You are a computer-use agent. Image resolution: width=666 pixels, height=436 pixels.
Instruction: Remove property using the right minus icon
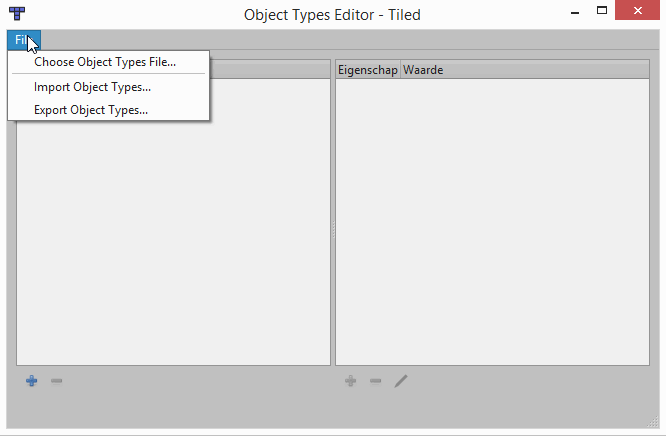(x=375, y=381)
